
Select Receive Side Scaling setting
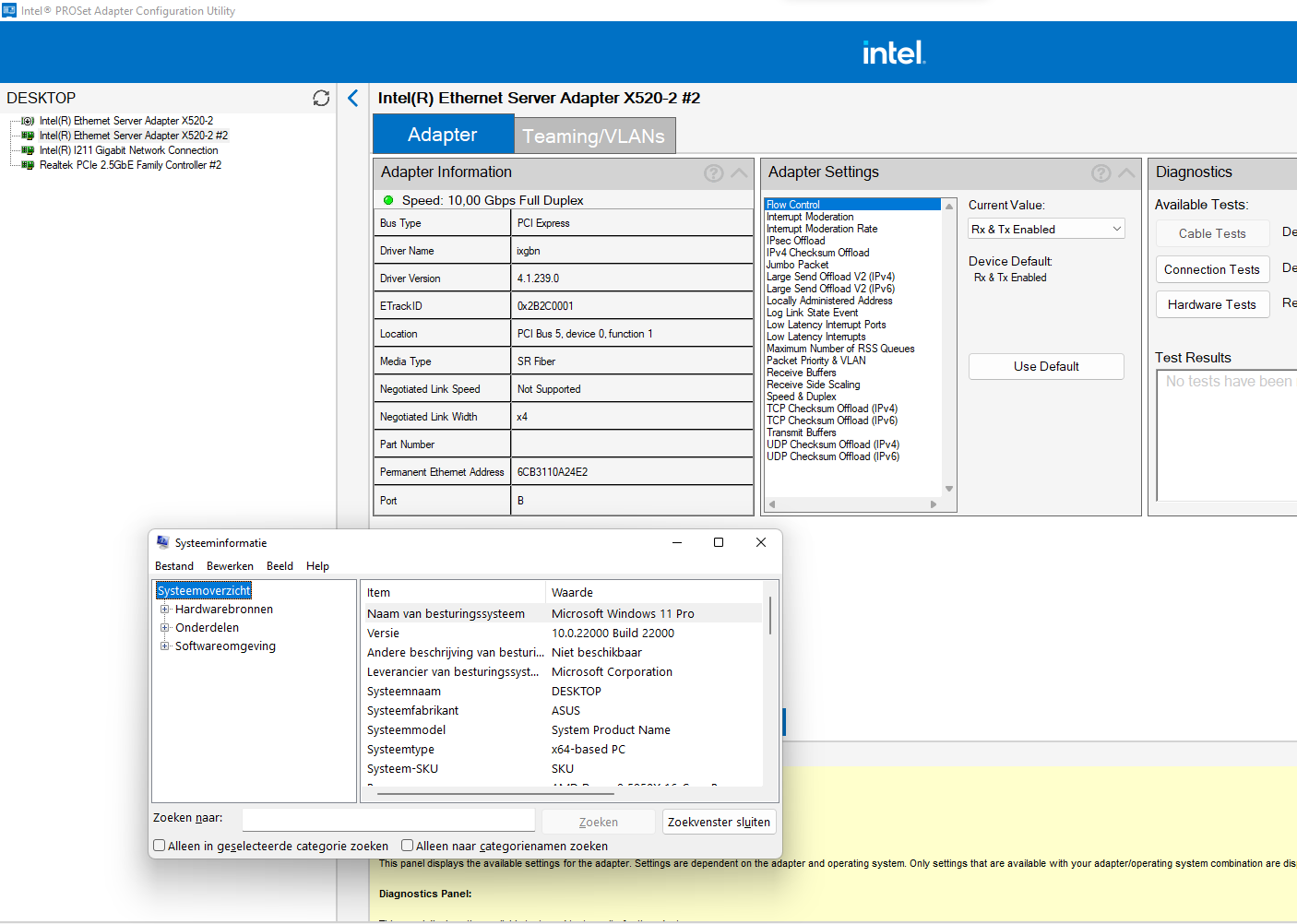[x=813, y=385]
